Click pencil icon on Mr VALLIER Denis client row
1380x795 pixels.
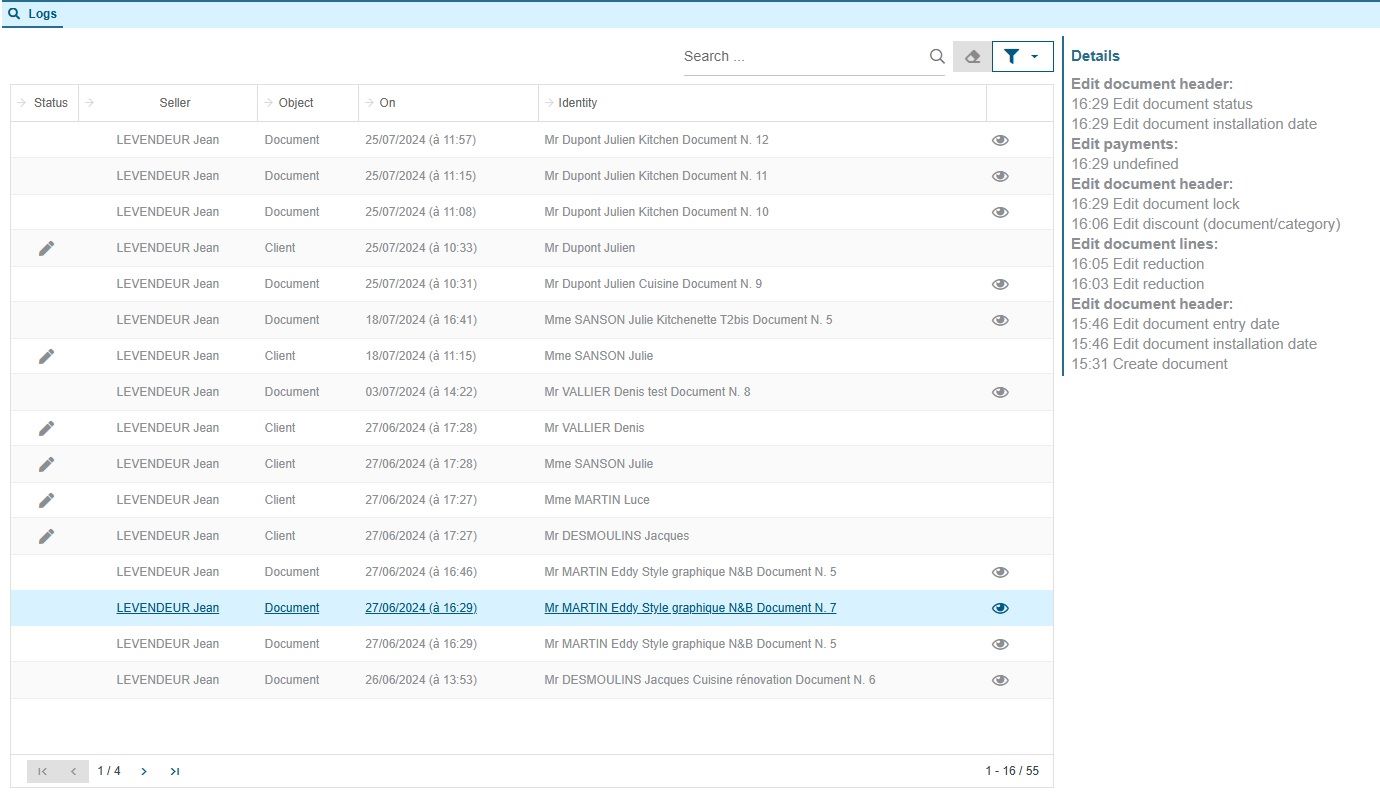click(x=46, y=428)
